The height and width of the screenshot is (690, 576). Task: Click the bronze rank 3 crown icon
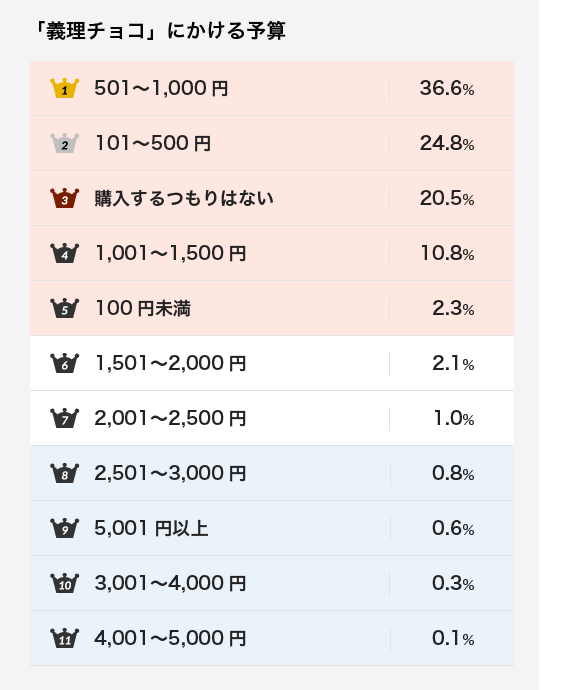(65, 198)
